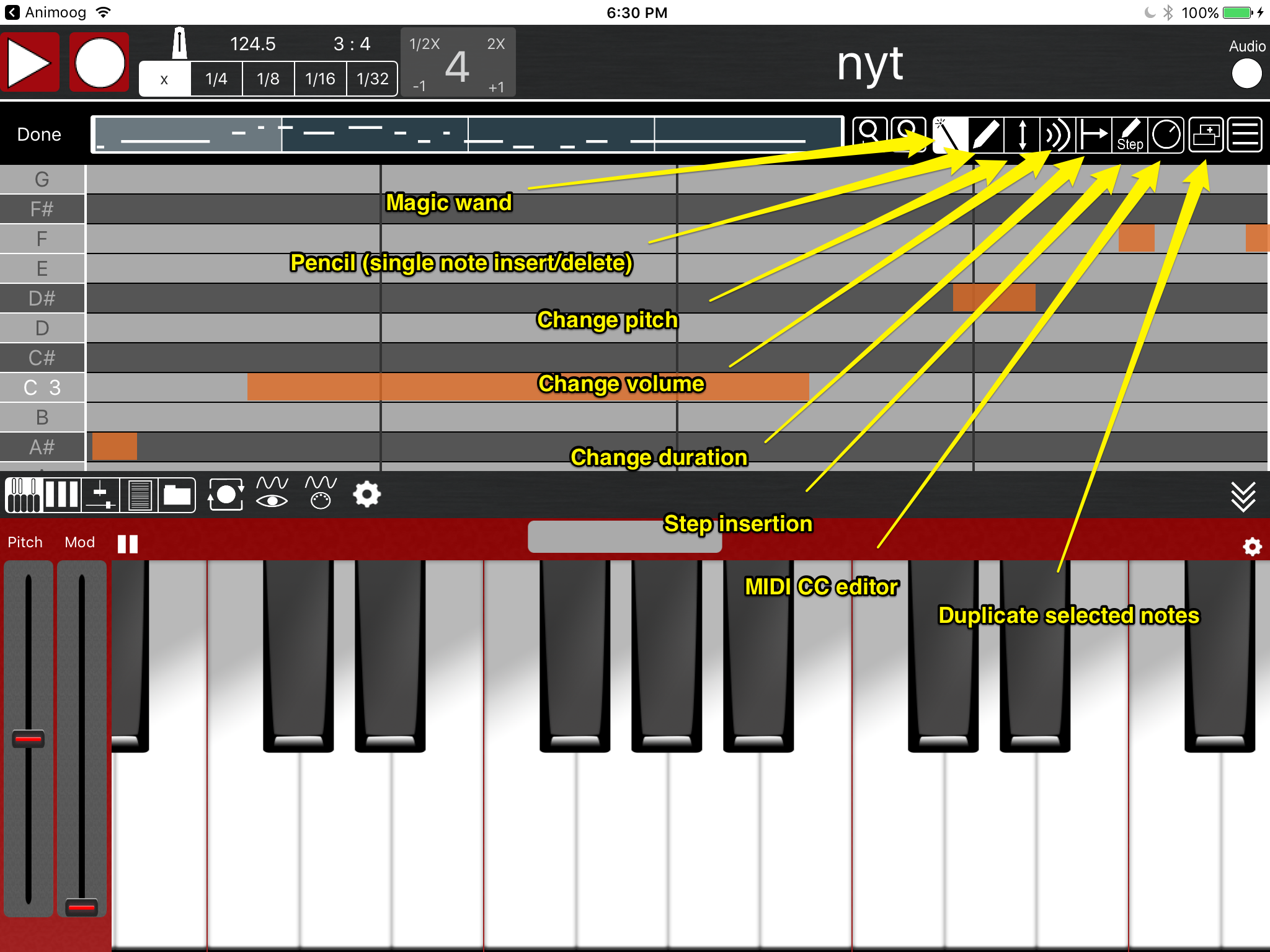Select the Magic wand tool
The width and height of the screenshot is (1270, 952).
(x=950, y=134)
